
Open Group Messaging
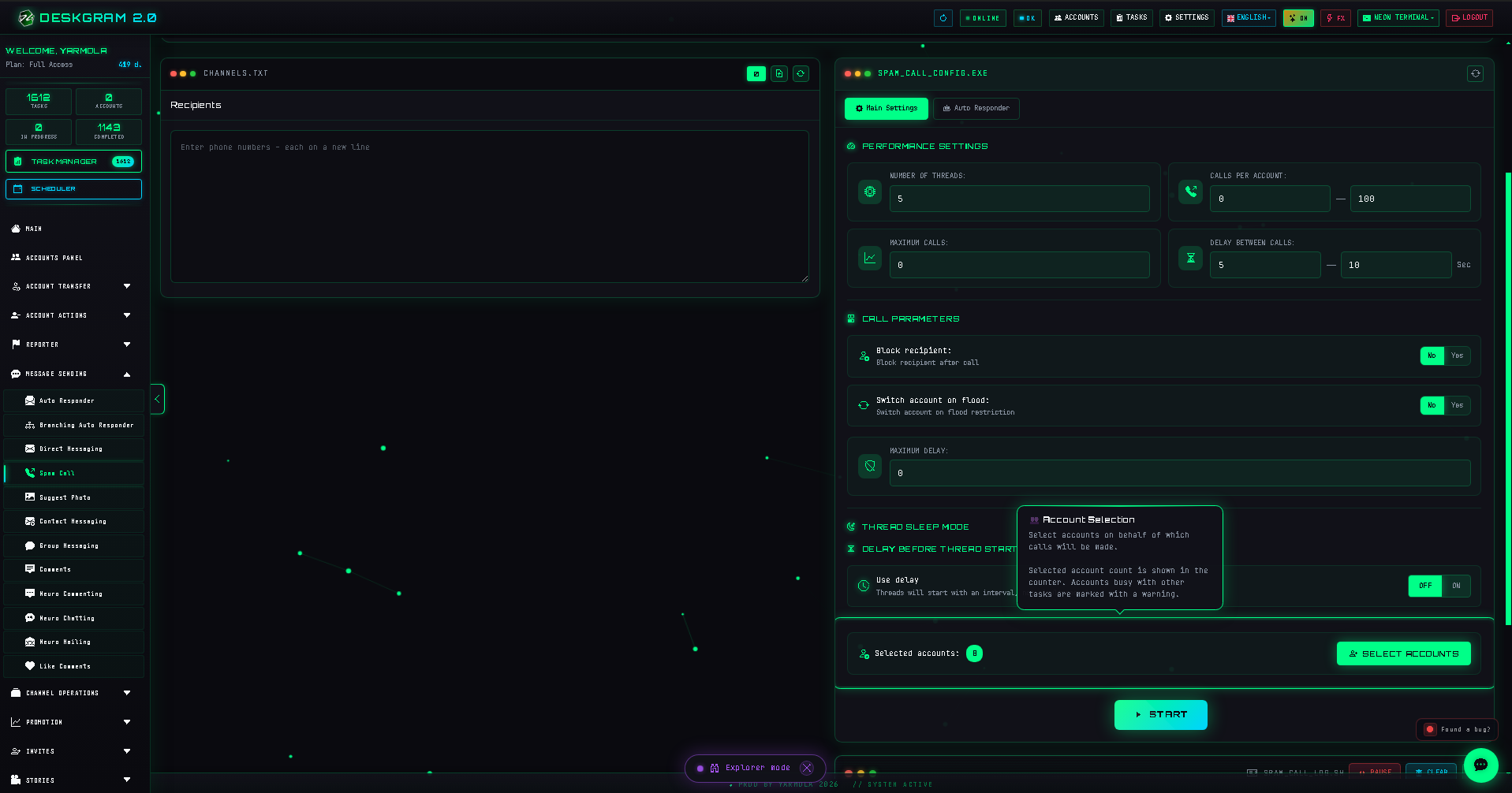click(x=74, y=545)
